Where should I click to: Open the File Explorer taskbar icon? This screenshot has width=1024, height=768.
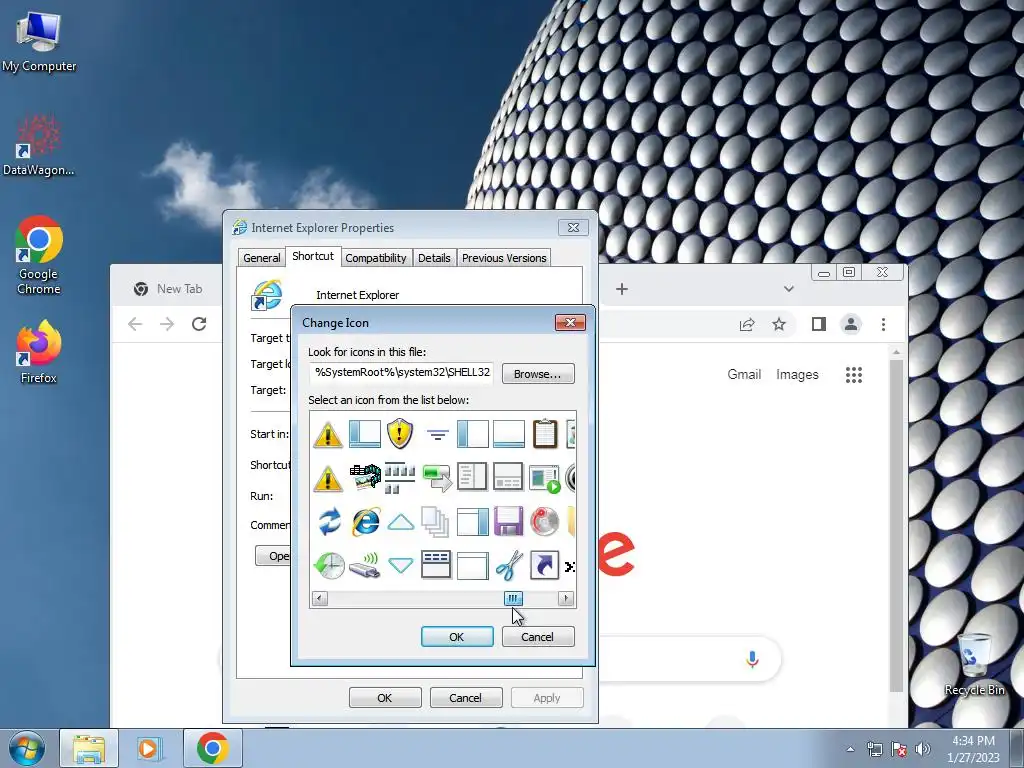[x=89, y=748]
